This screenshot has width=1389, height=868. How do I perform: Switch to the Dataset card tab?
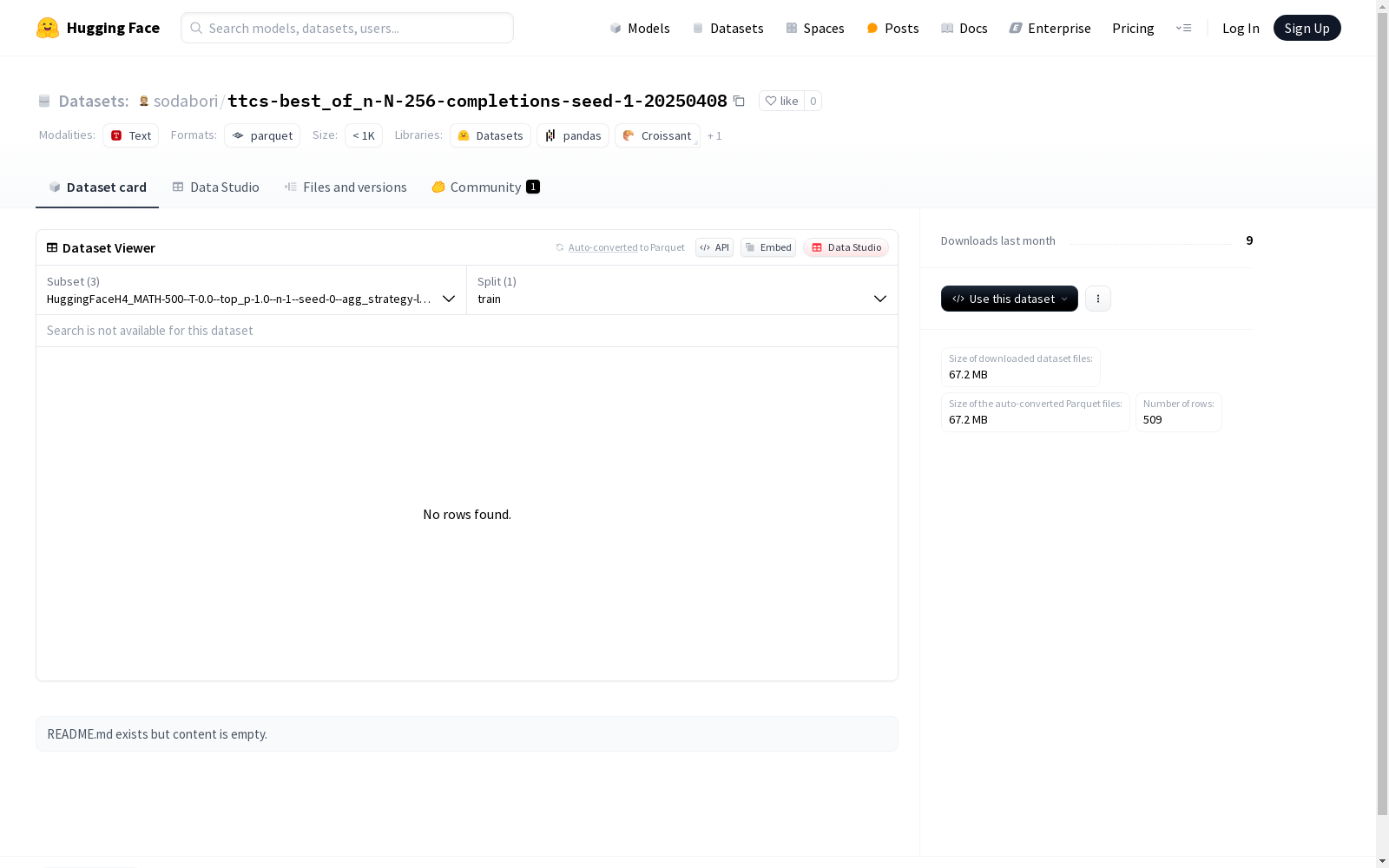click(x=97, y=187)
